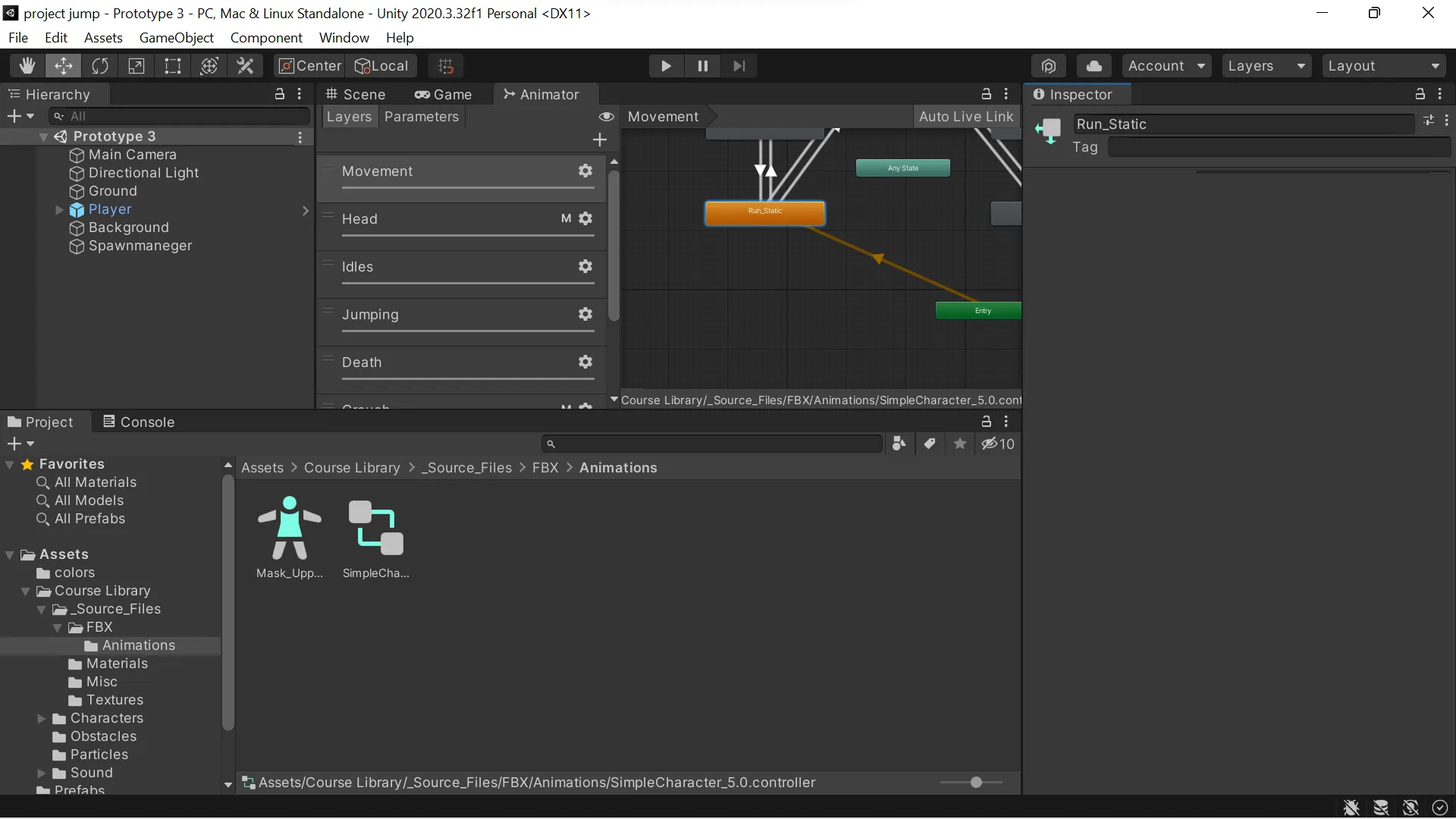The image size is (1456, 819).
Task: Open the Layers dropdown
Action: (1266, 66)
